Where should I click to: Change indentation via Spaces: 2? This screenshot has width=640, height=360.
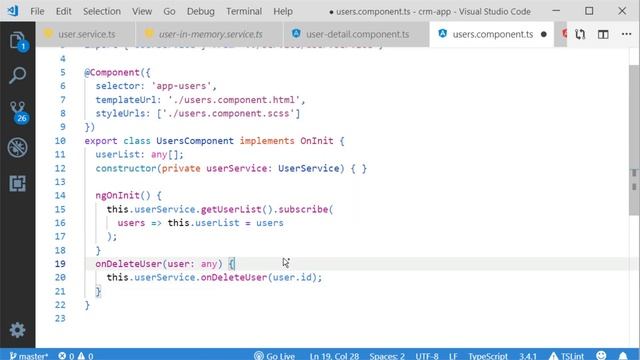click(387, 356)
